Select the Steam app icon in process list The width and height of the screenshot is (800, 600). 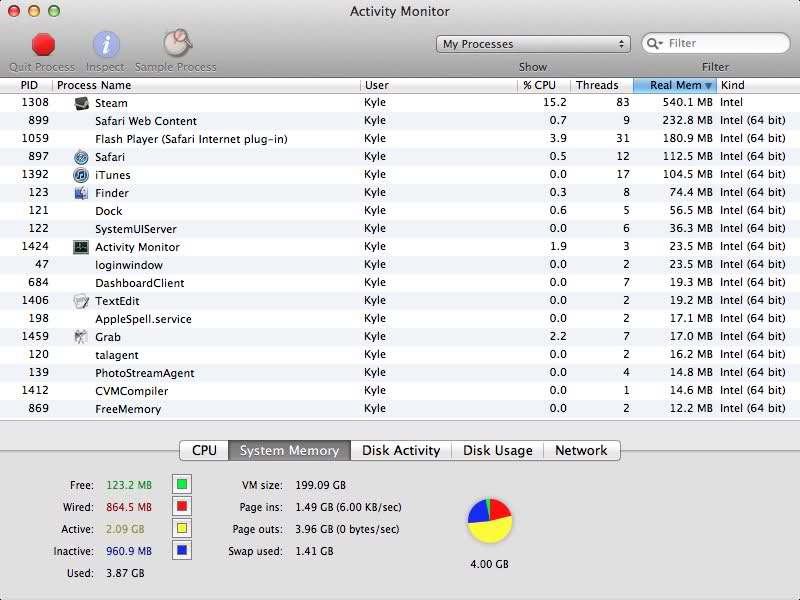tap(81, 103)
